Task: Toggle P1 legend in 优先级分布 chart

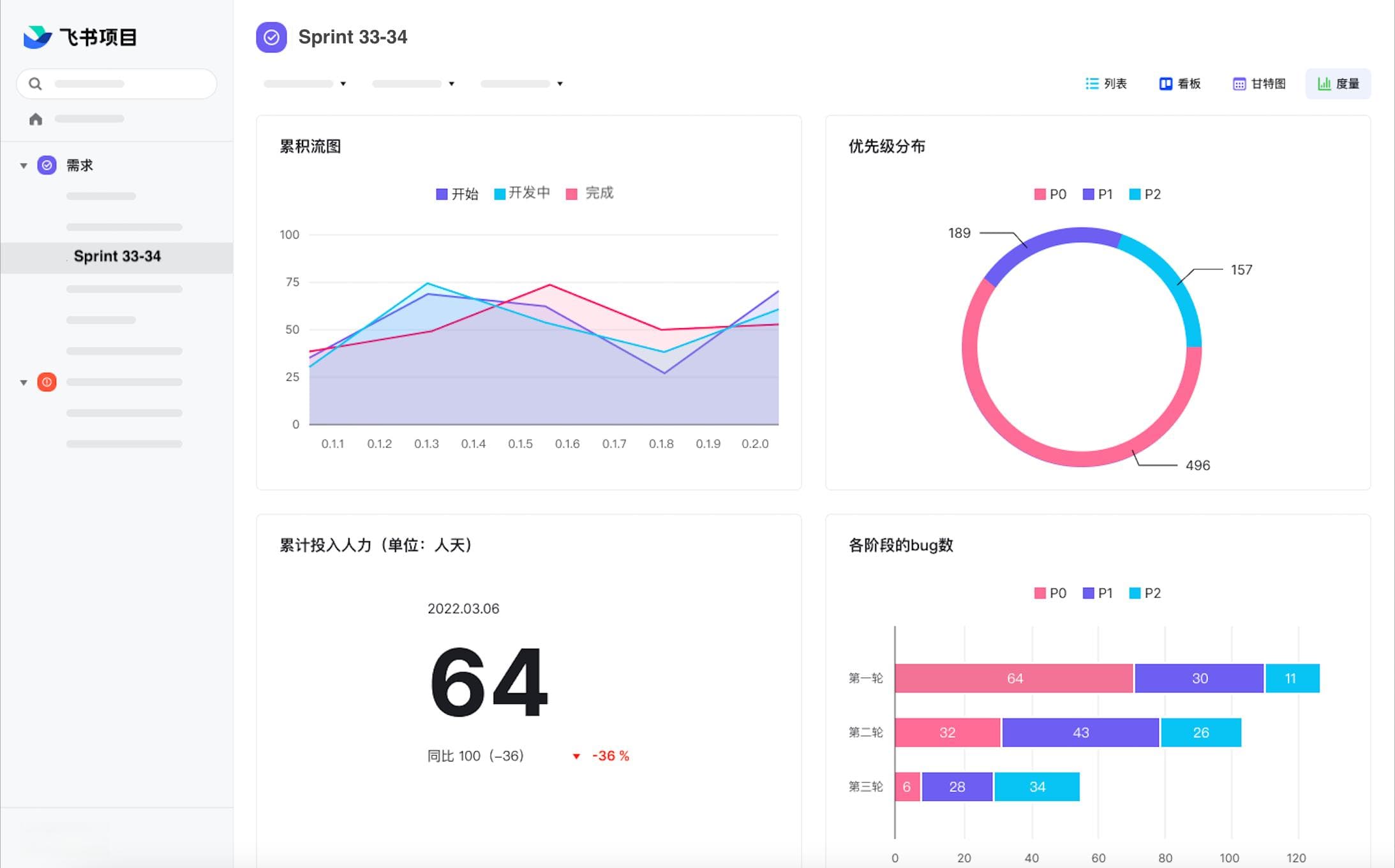Action: tap(1098, 194)
